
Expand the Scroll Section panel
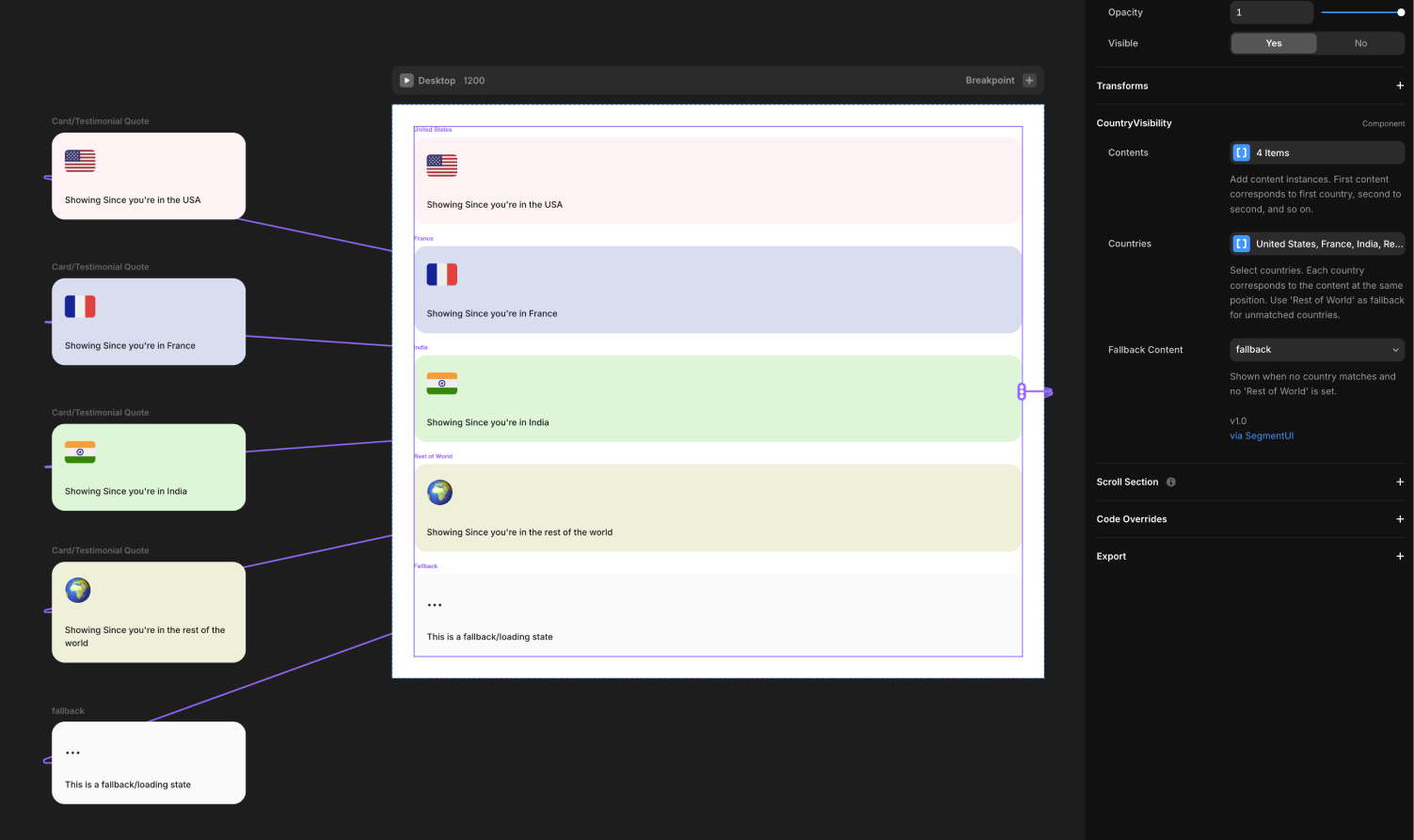coord(1399,482)
